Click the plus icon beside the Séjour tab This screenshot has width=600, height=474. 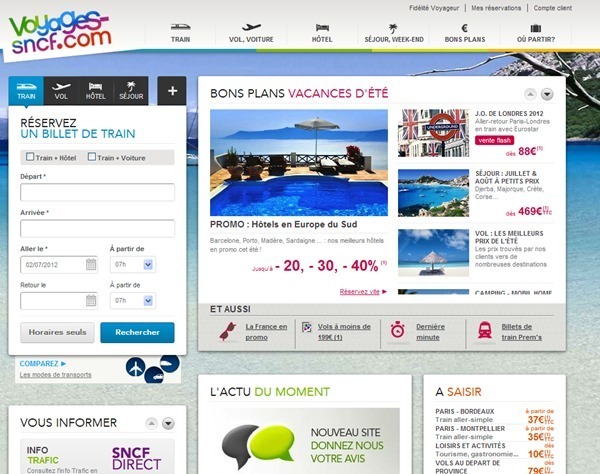coord(172,91)
